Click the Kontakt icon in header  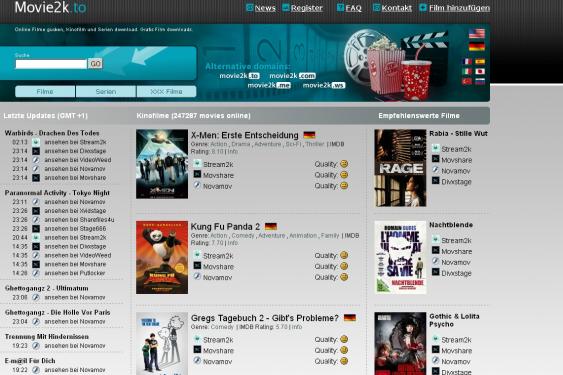(x=376, y=7)
